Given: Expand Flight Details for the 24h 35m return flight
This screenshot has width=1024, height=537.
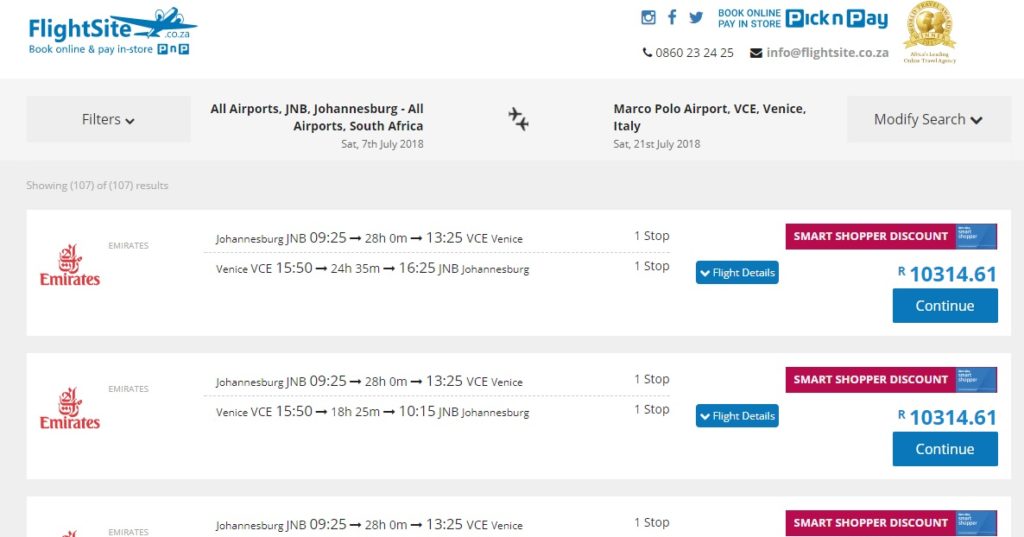Looking at the screenshot, I should tap(737, 272).
